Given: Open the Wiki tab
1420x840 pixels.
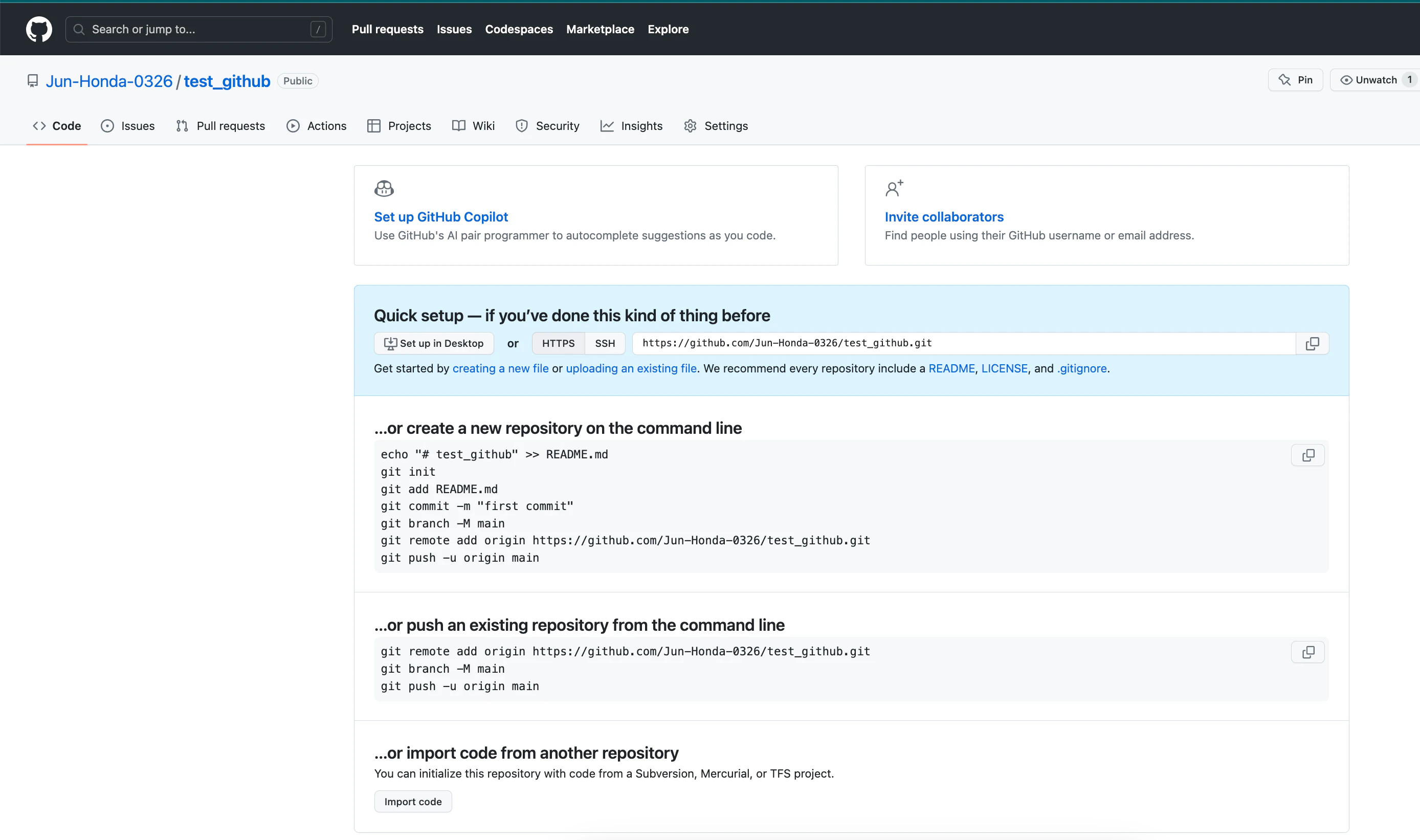Looking at the screenshot, I should [x=473, y=126].
